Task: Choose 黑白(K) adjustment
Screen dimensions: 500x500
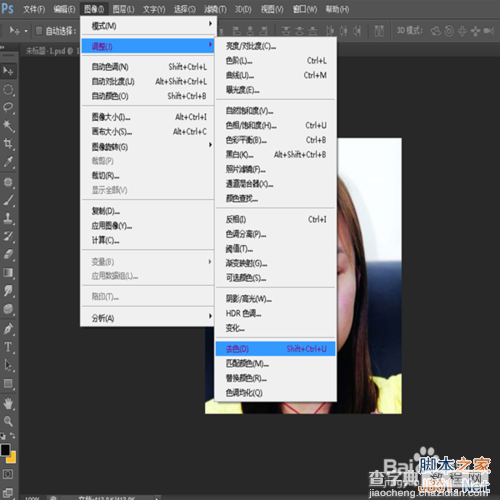Action: [x=275, y=155]
